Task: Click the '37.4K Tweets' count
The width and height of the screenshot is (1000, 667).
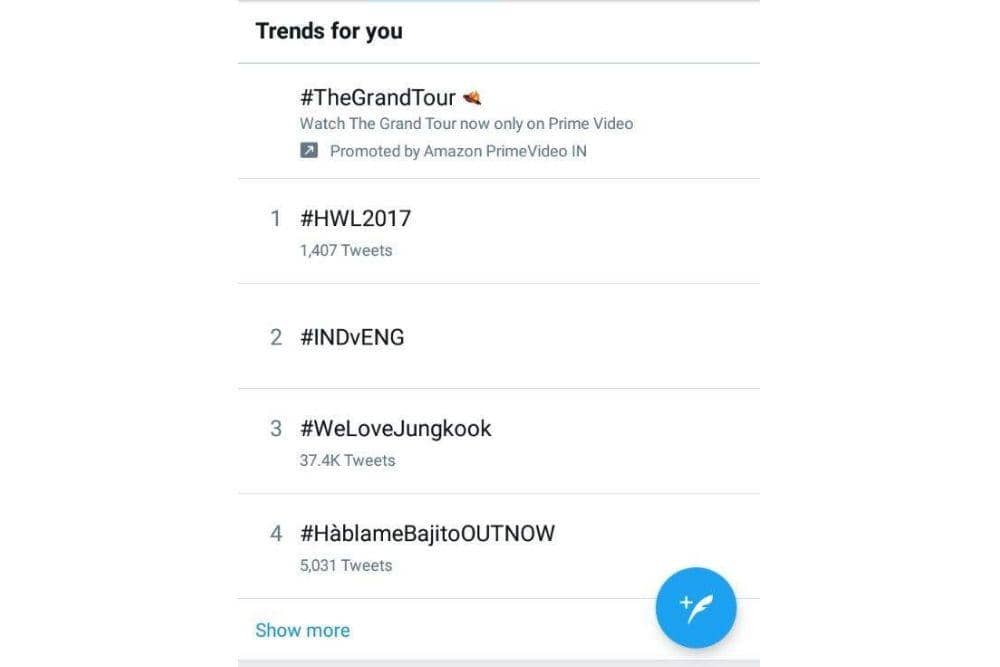Action: tap(347, 461)
